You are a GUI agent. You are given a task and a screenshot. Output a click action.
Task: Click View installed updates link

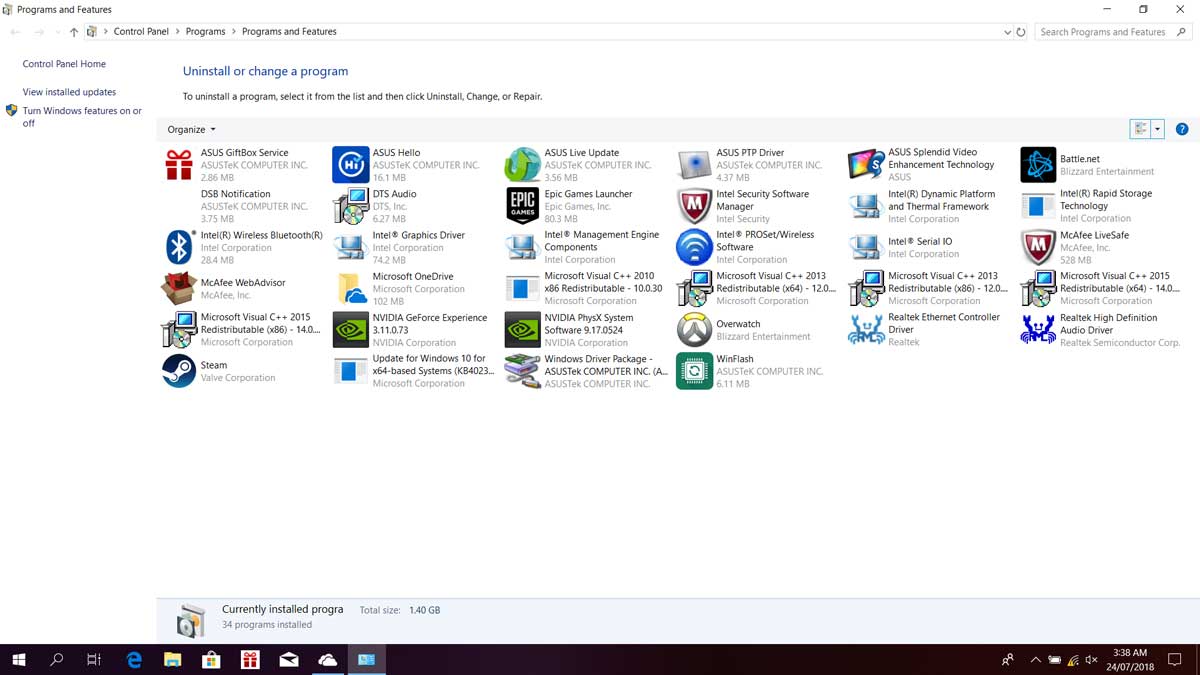pos(69,92)
